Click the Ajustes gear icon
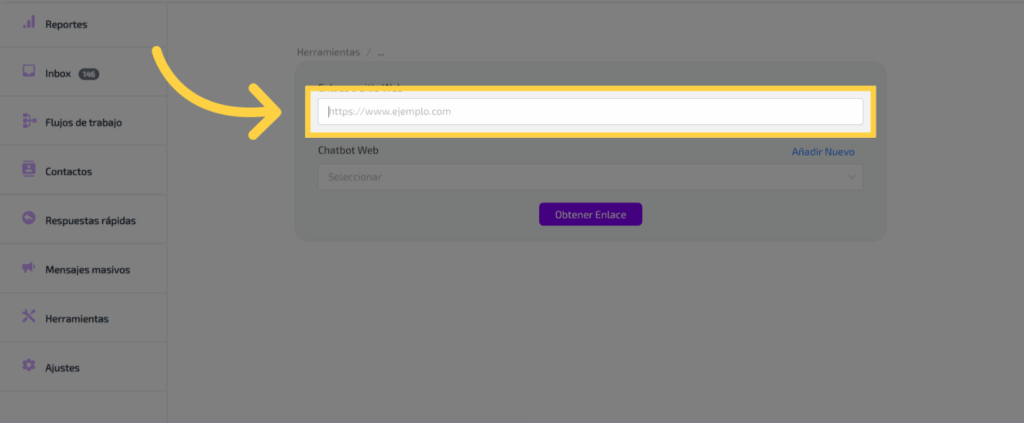The image size is (1024, 423). point(29,366)
